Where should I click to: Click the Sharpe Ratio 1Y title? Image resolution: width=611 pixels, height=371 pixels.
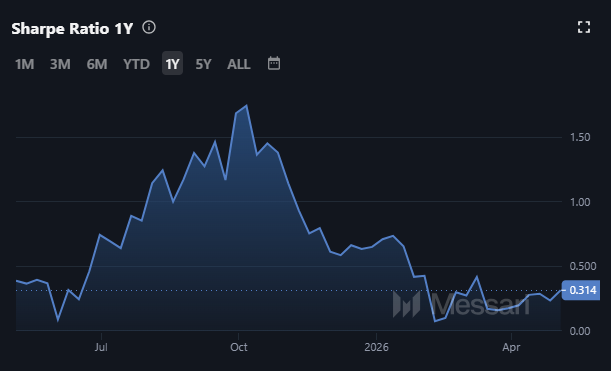pos(72,28)
